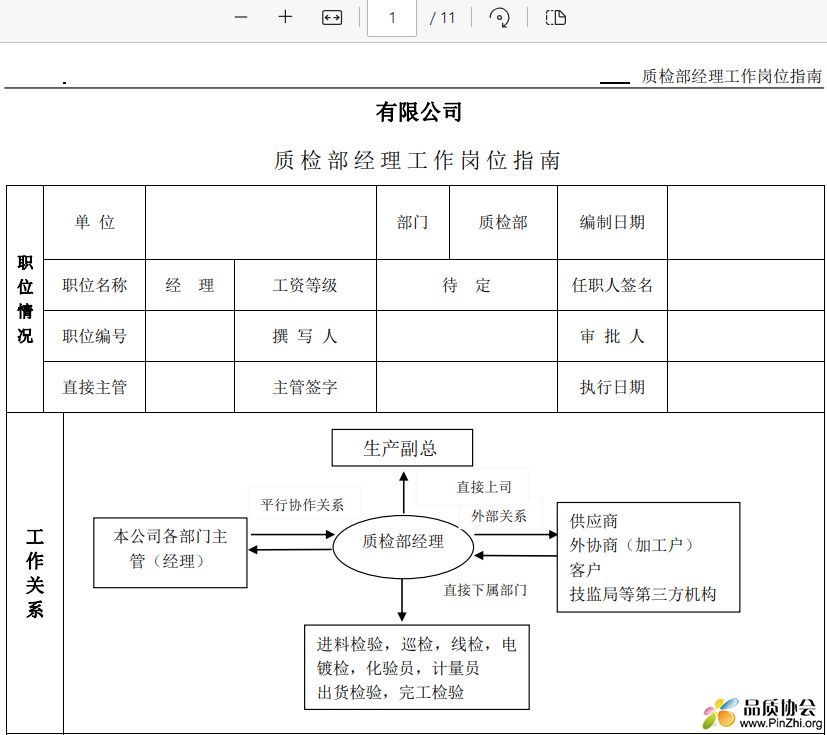Click the line 镀检，化验员，计量员
The width and height of the screenshot is (827, 735).
[398, 668]
